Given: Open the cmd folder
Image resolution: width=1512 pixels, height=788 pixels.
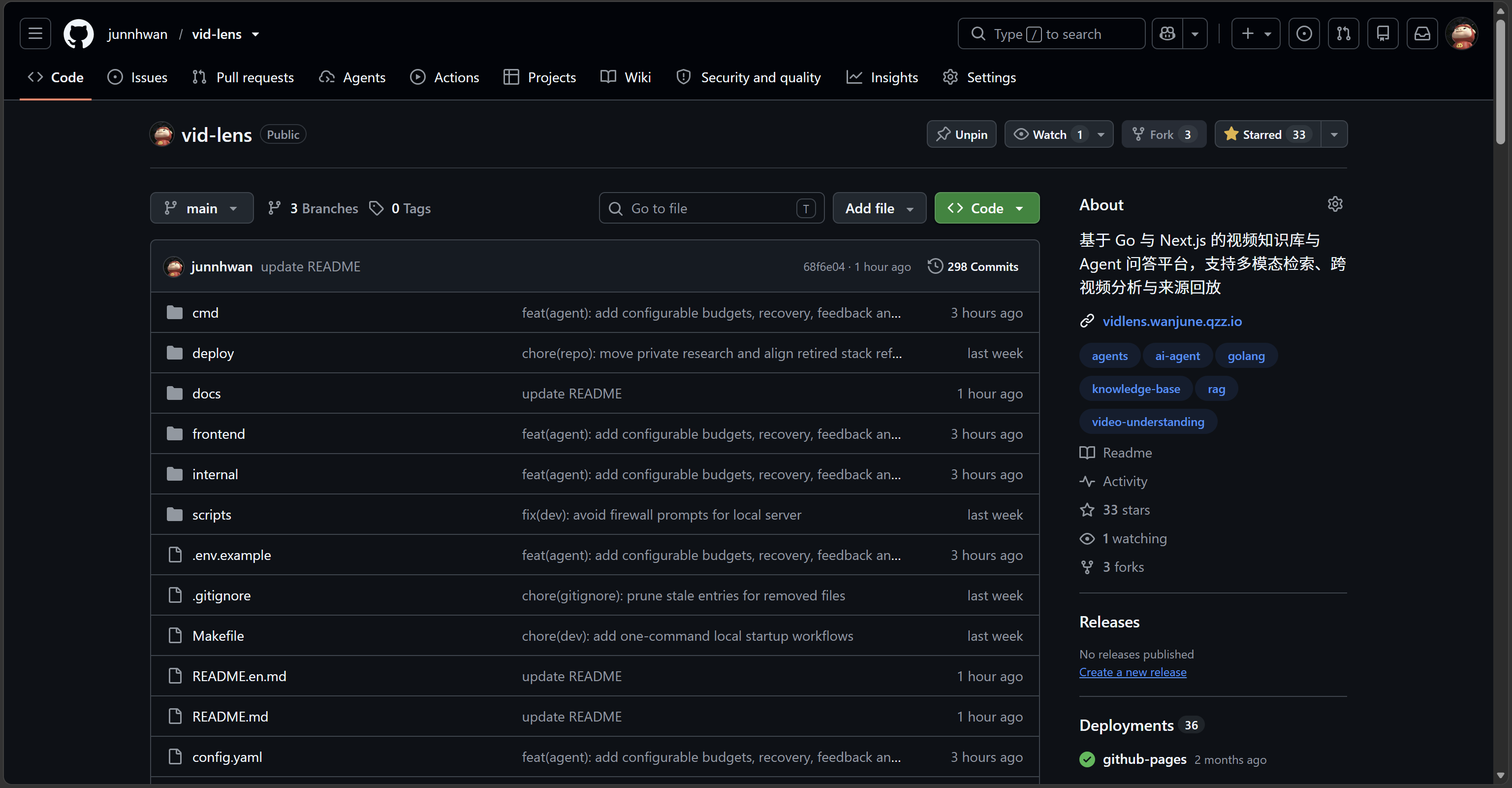Looking at the screenshot, I should pyautogui.click(x=205, y=313).
